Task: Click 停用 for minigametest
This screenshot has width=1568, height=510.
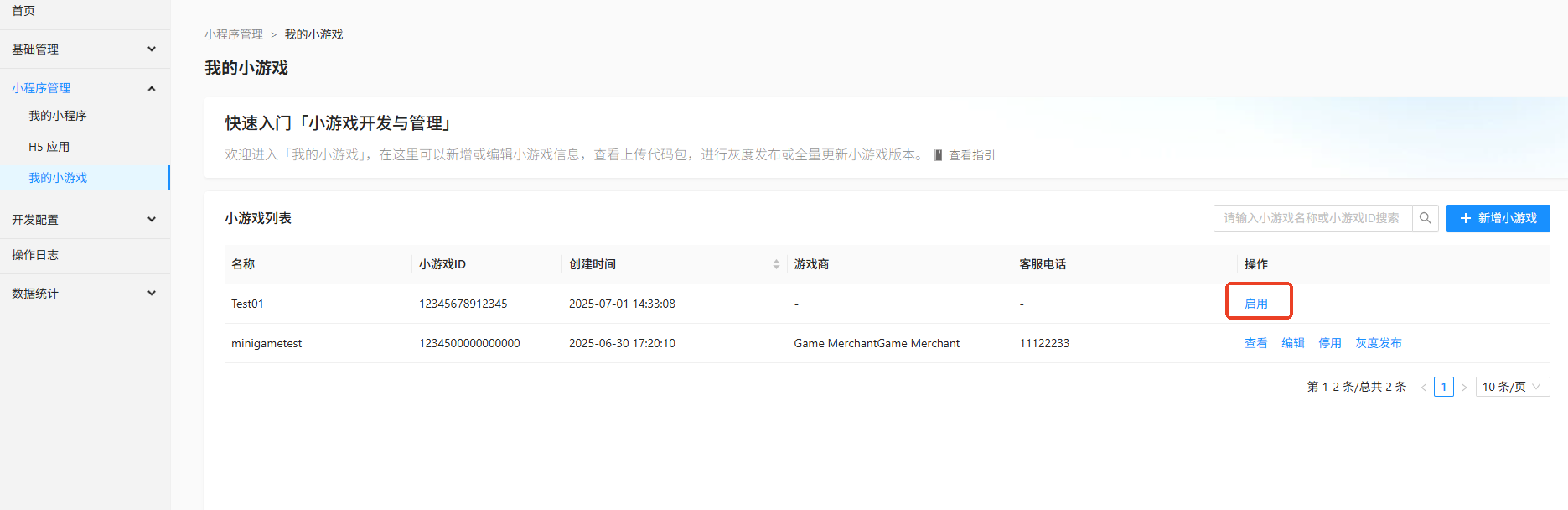Action: 1329,343
